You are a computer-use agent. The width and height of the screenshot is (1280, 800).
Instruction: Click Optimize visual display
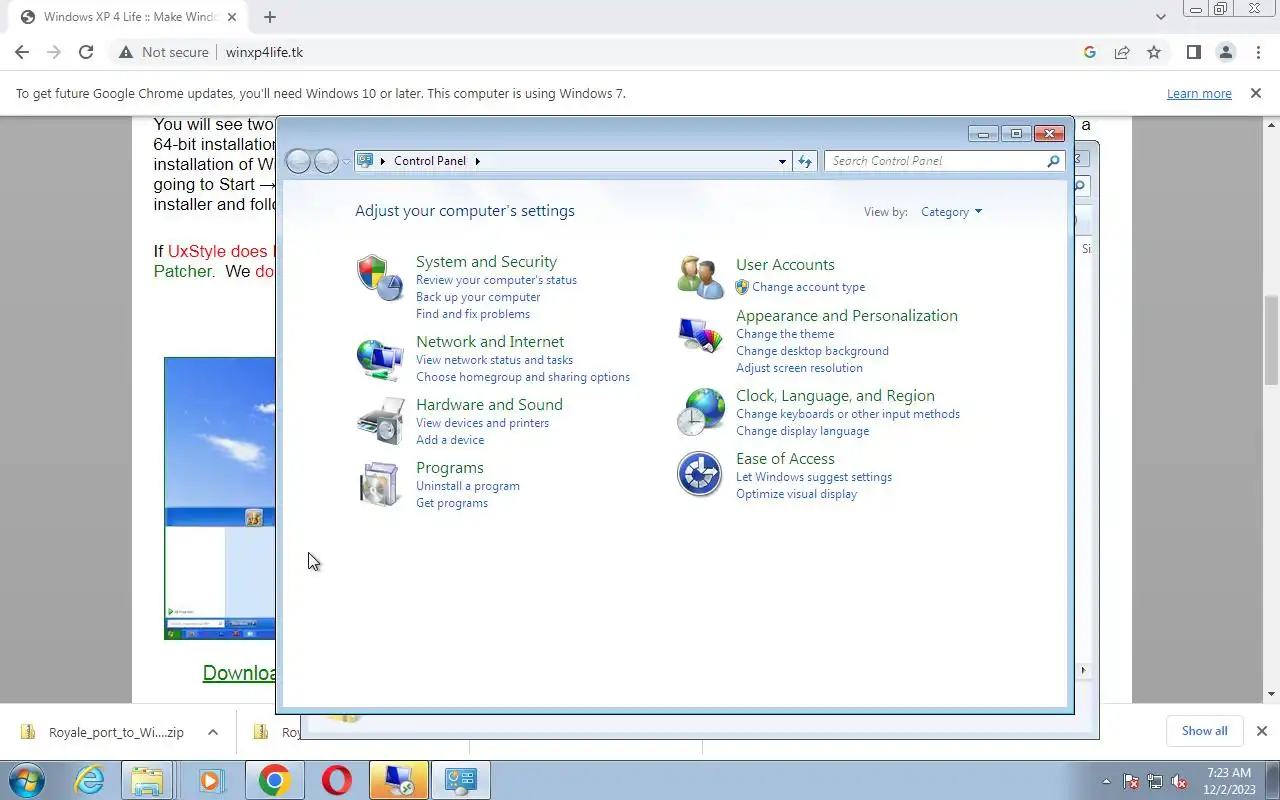tap(796, 494)
